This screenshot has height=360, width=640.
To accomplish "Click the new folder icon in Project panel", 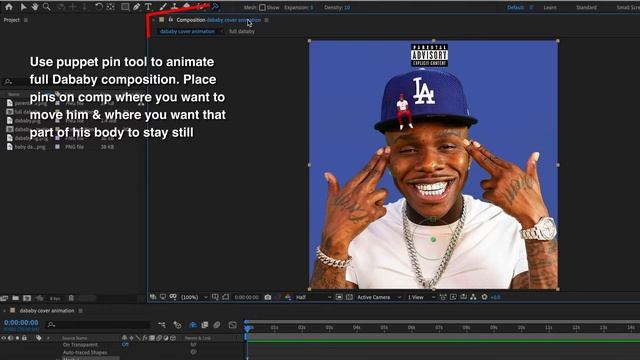I will 16,298.
